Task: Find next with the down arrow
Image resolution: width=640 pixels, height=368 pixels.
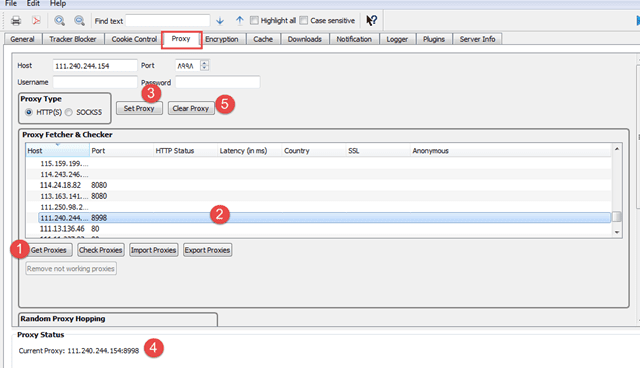Action: pyautogui.click(x=220, y=20)
